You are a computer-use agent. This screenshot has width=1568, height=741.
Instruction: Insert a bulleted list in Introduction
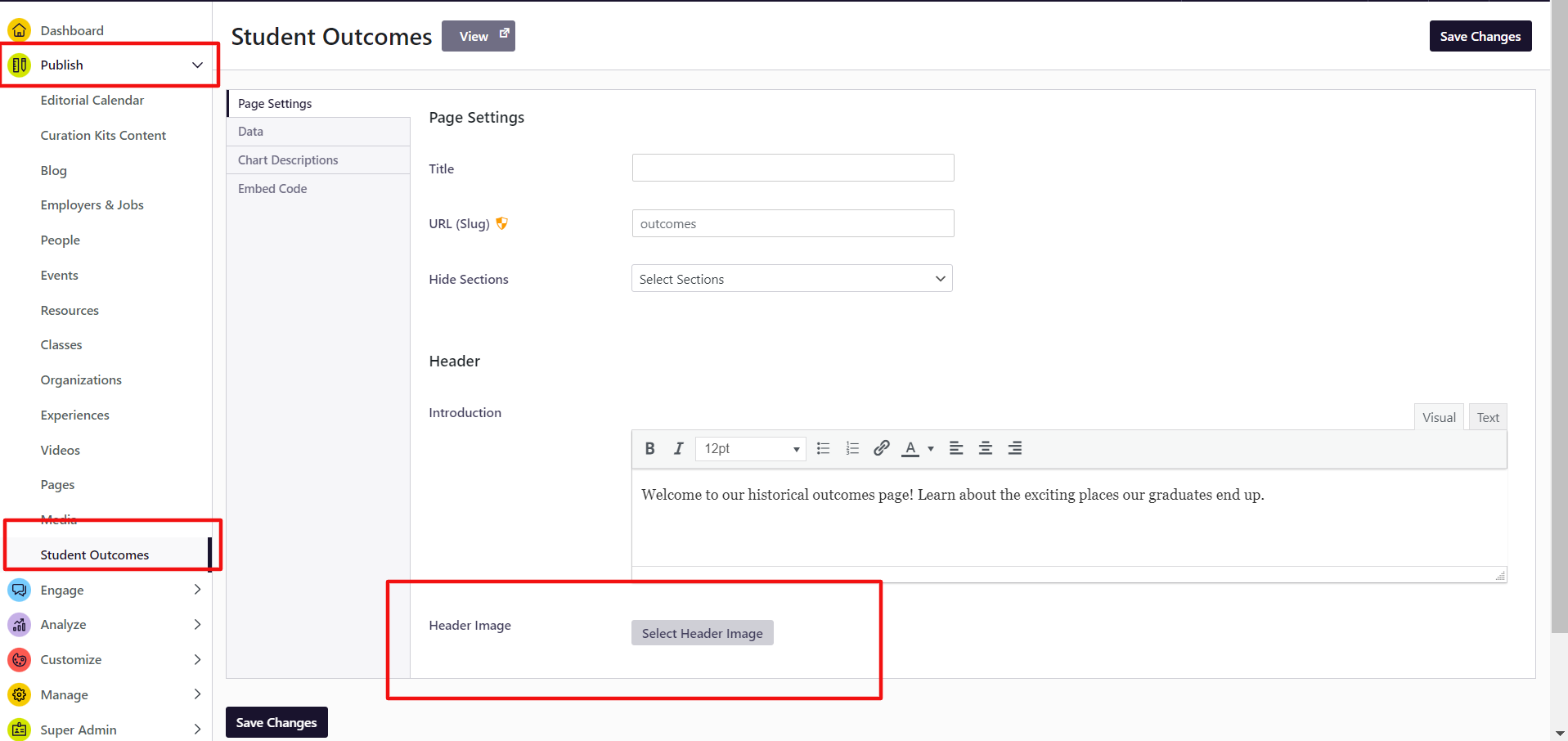[823, 448]
